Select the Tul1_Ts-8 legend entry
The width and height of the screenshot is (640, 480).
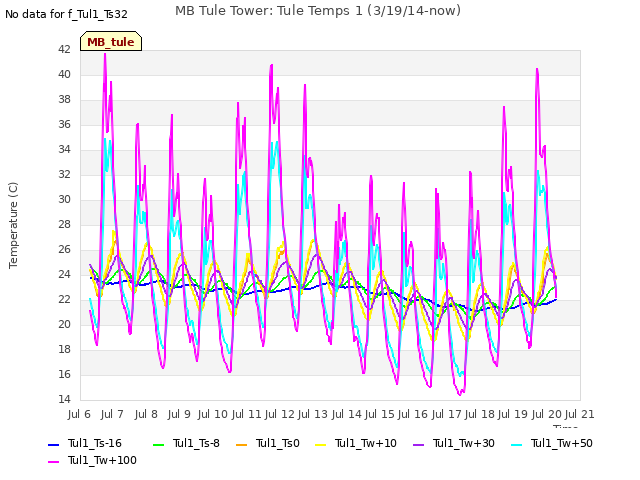[187, 443]
